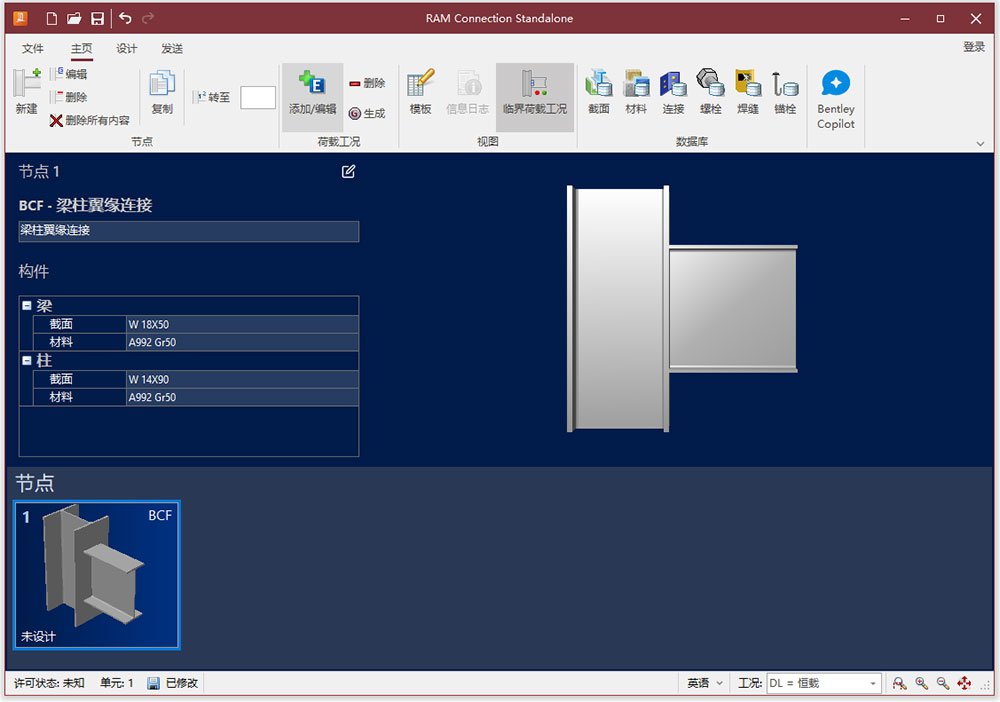Open the 焊缝 welds database
1000x702 pixels.
pyautogui.click(x=747, y=93)
